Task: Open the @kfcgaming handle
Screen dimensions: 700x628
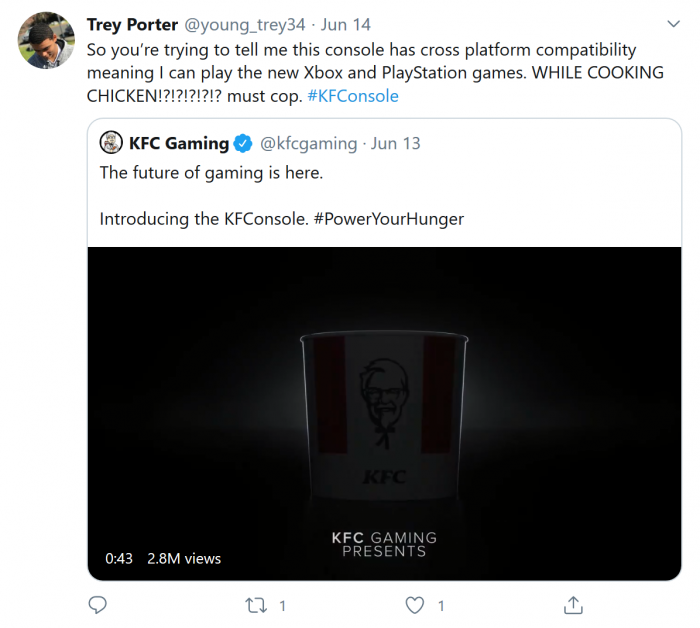Action: click(308, 144)
